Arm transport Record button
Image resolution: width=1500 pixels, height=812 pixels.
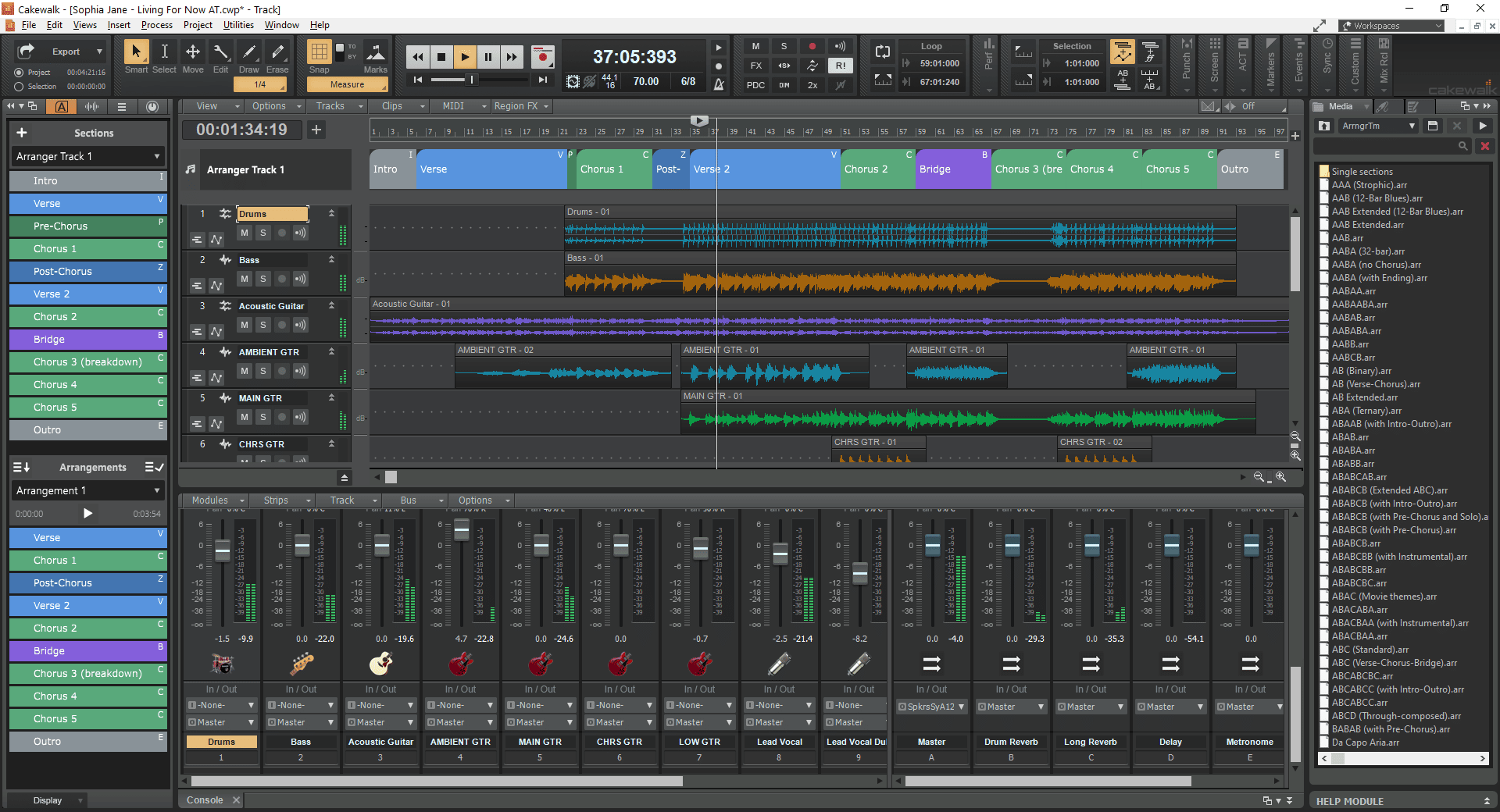(543, 56)
